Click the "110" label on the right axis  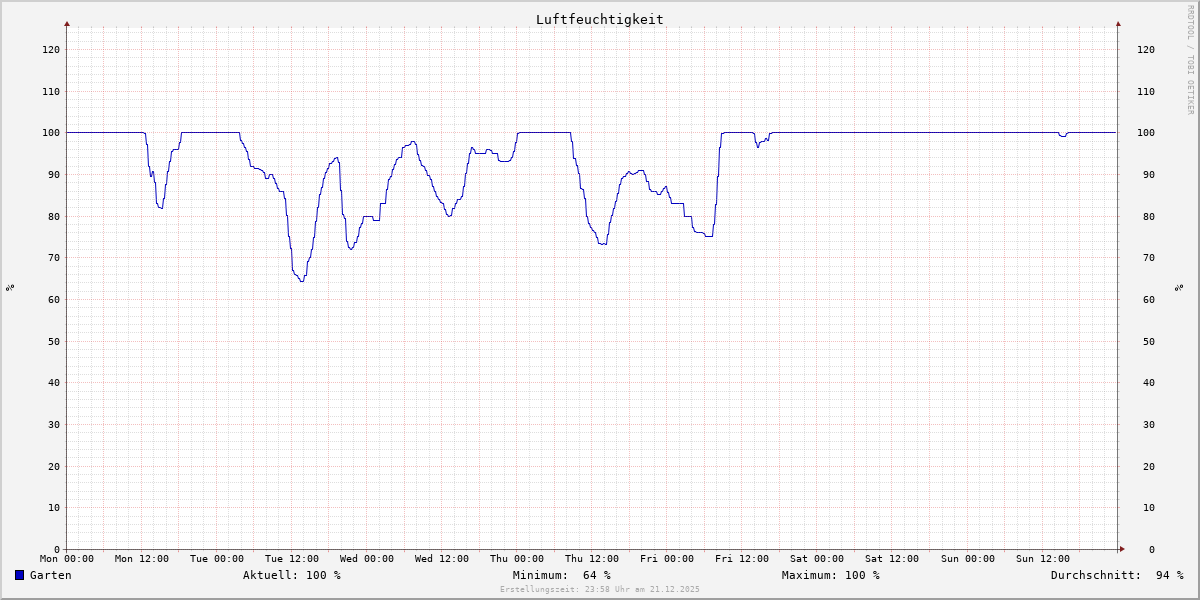coord(1146,91)
